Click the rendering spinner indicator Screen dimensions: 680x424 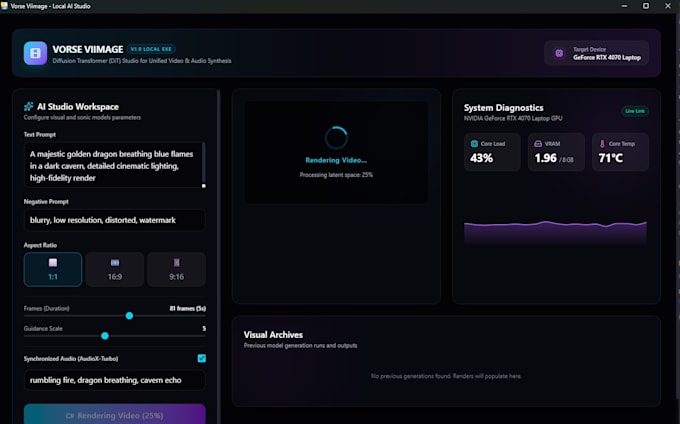pos(336,138)
